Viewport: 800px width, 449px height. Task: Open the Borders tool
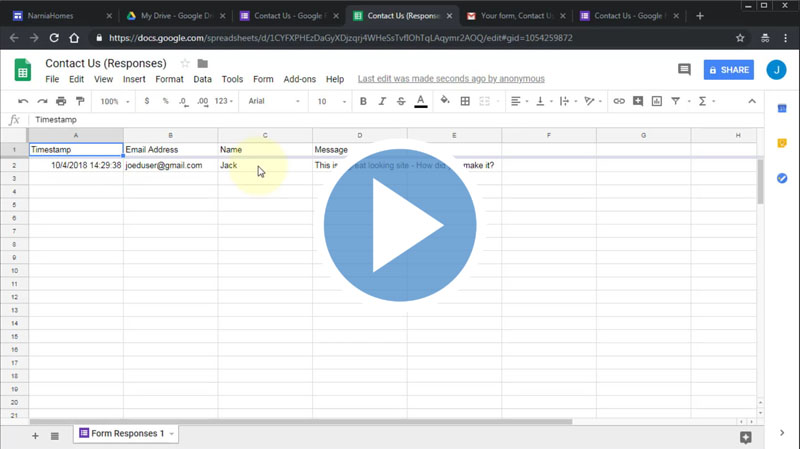pyautogui.click(x=465, y=101)
